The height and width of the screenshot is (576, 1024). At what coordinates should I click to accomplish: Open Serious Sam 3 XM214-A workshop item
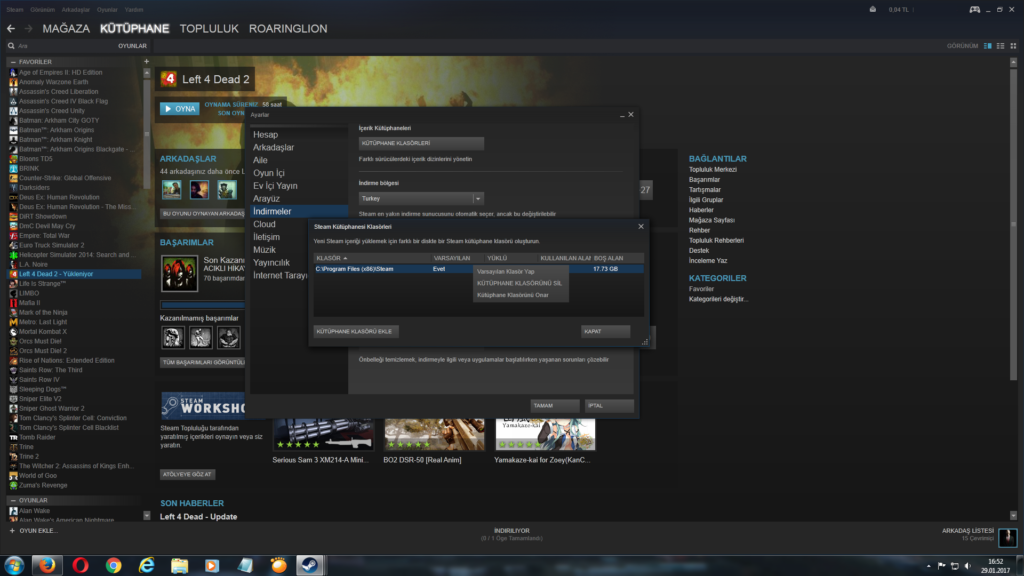[323, 435]
